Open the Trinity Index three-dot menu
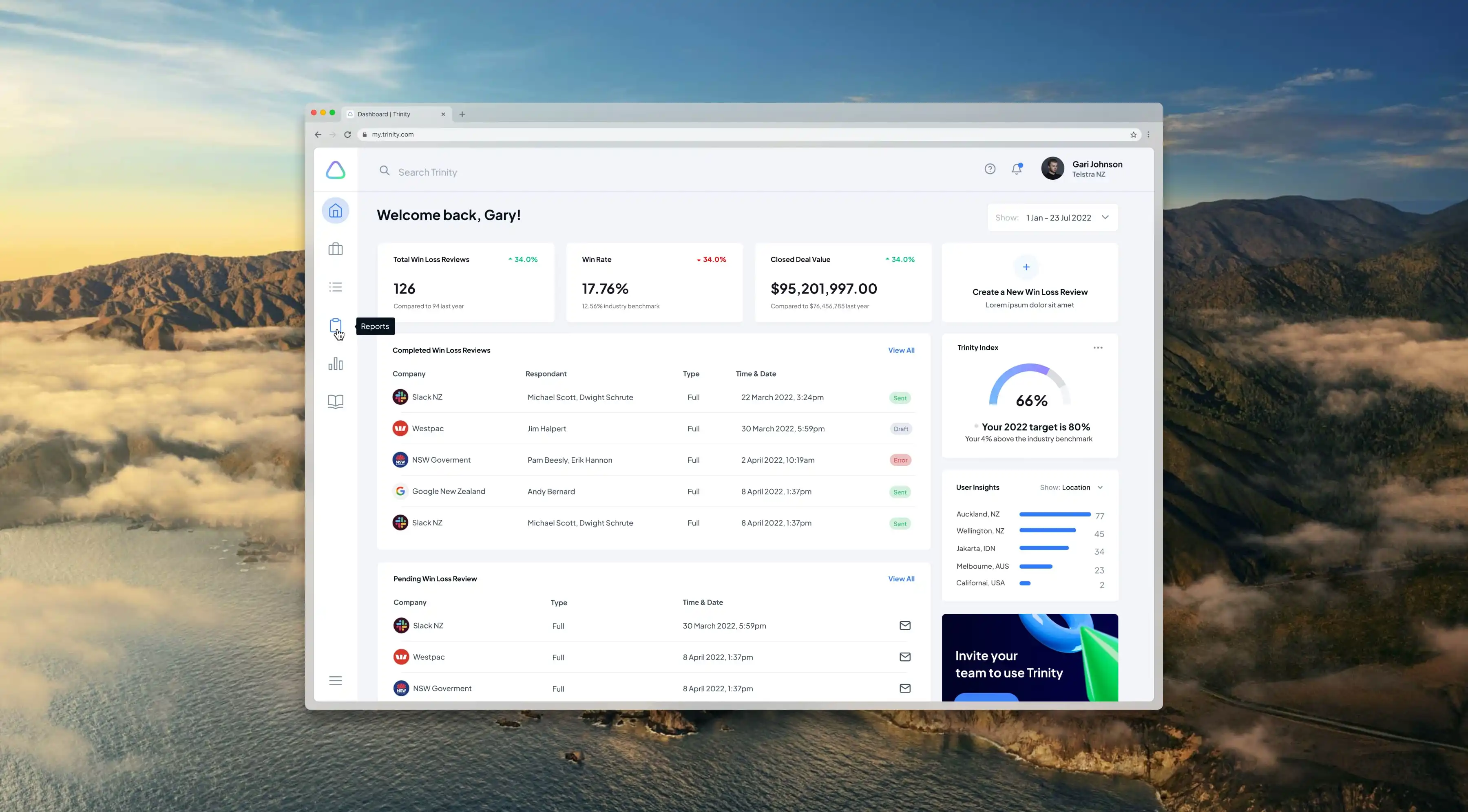 click(x=1098, y=348)
